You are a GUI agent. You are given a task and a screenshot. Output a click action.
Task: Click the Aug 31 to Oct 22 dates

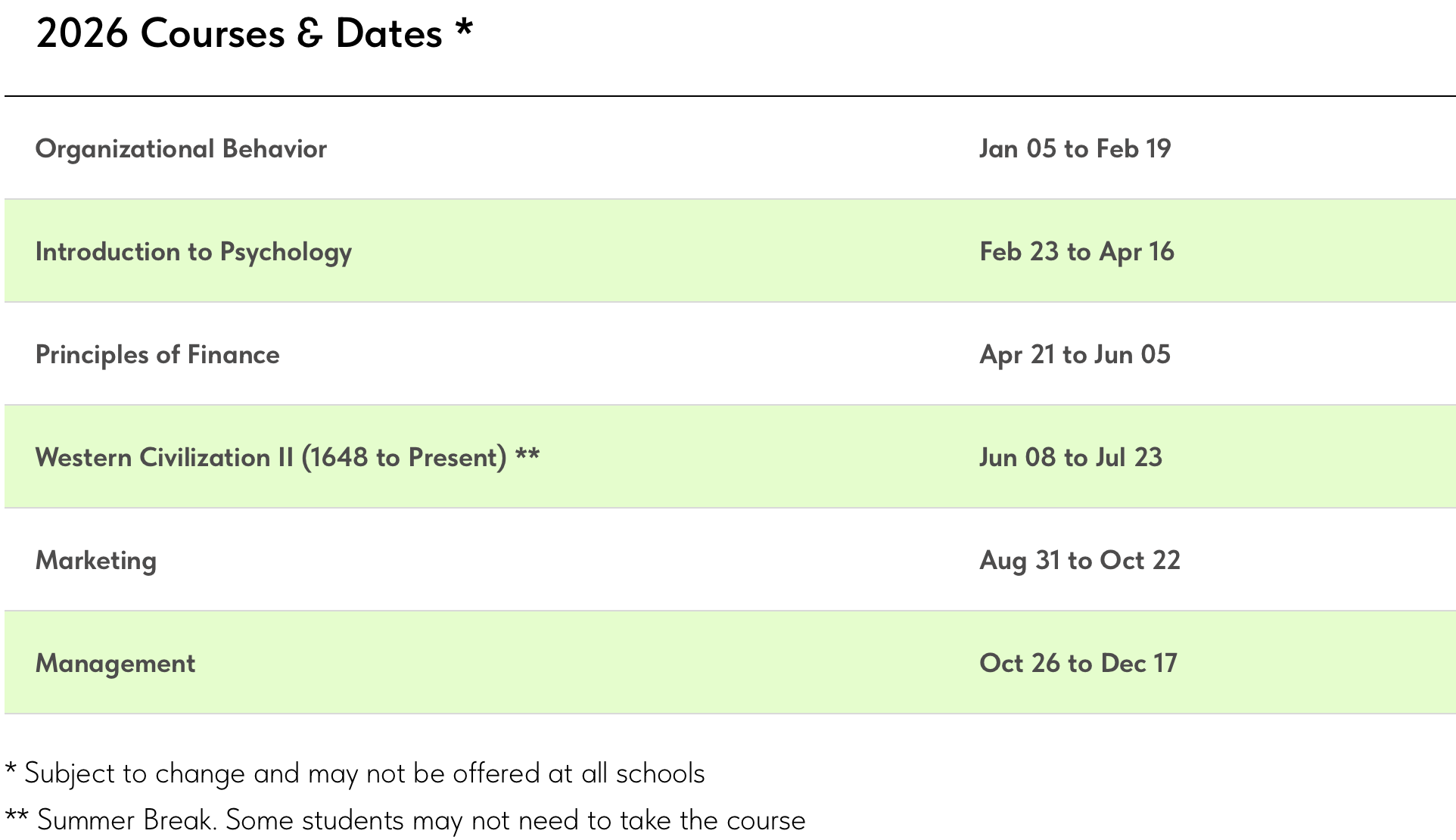click(1079, 561)
